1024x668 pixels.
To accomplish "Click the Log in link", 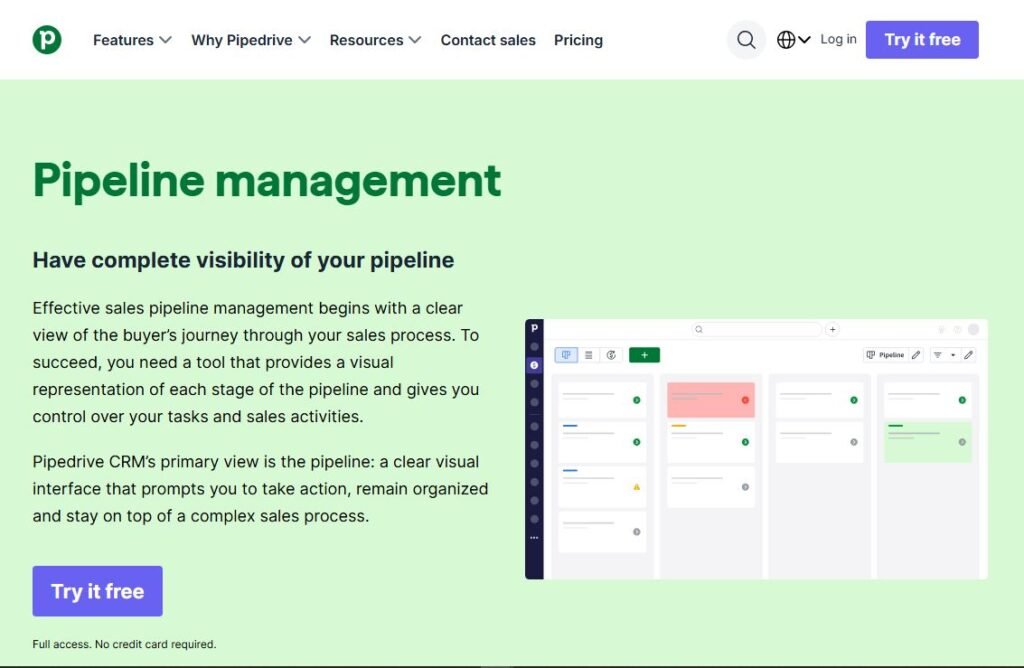I will [837, 40].
